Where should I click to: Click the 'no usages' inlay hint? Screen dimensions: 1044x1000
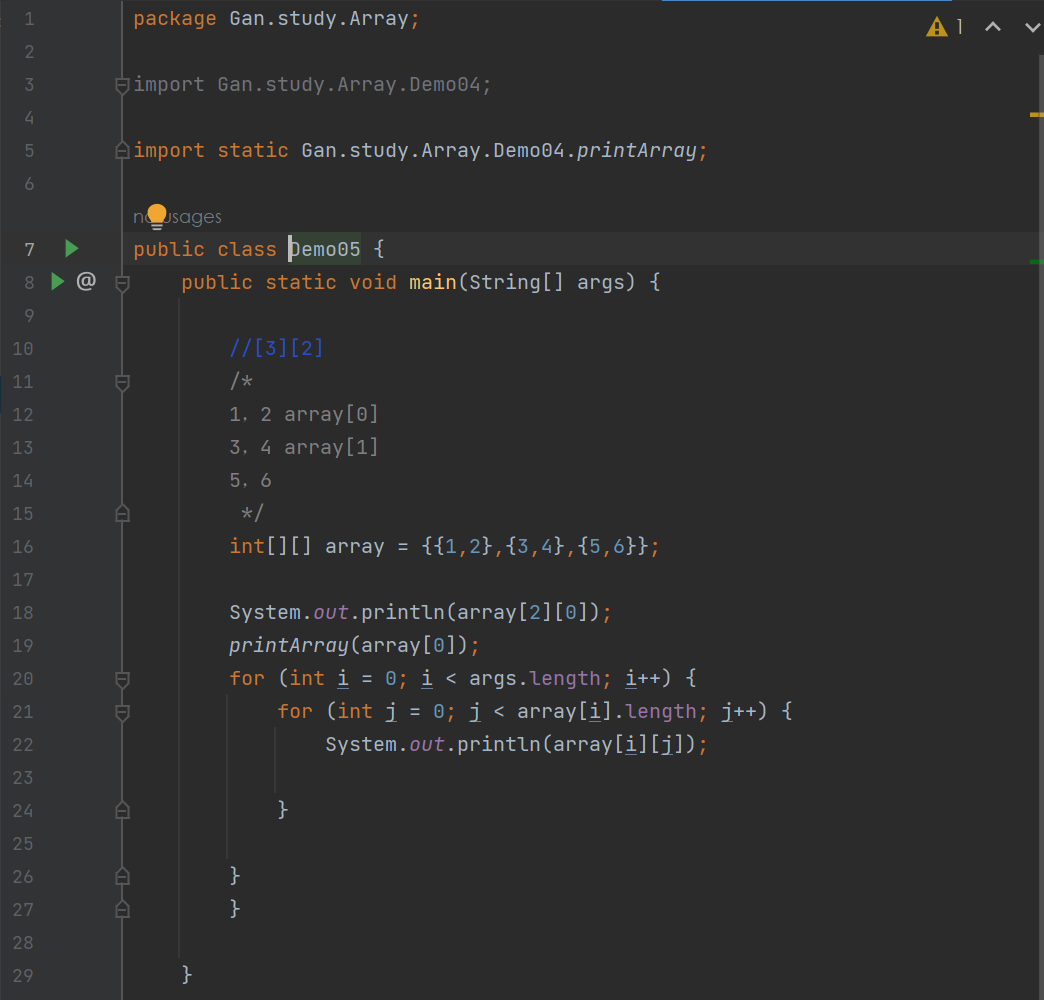tap(177, 217)
